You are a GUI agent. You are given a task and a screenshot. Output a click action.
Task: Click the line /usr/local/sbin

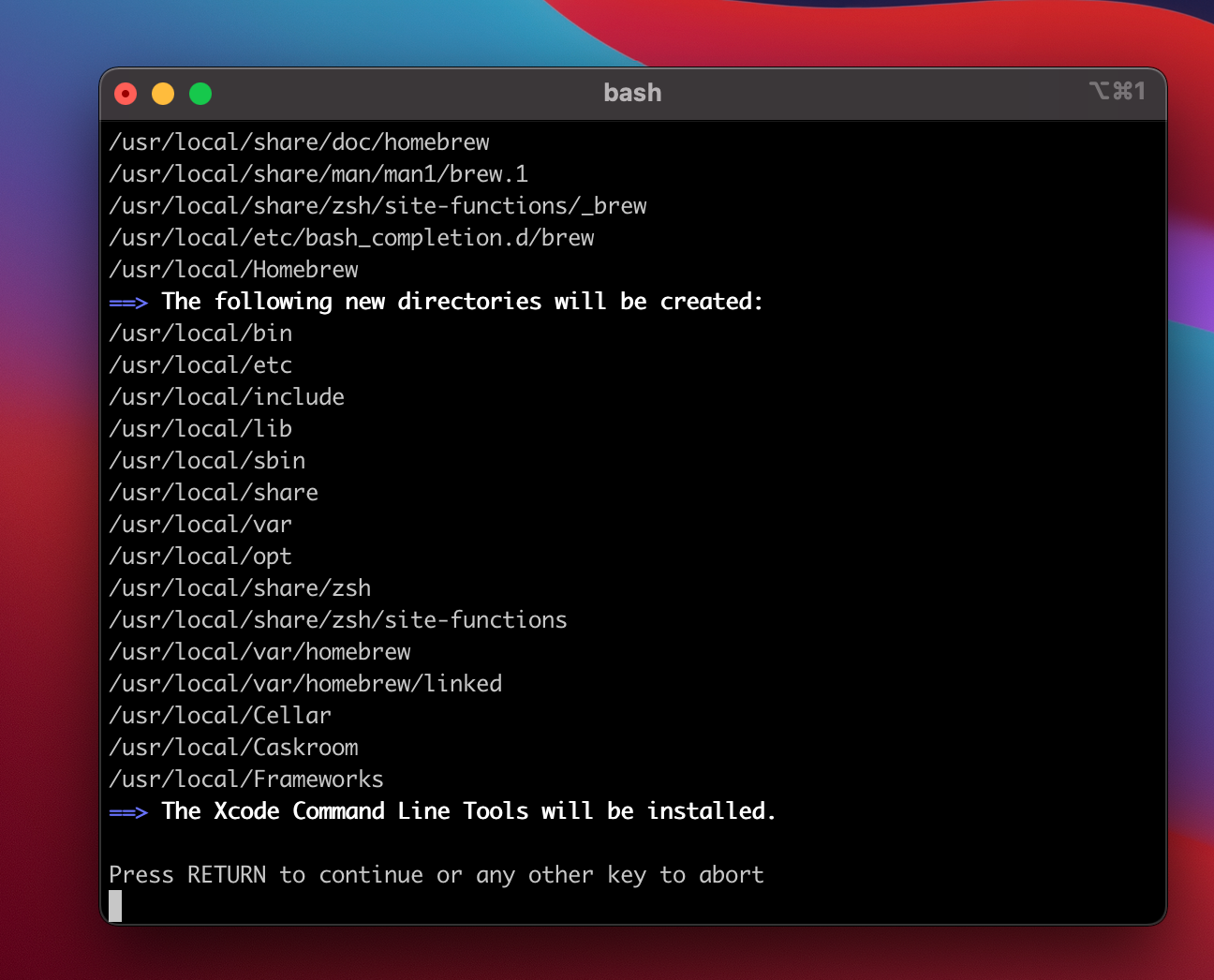(x=207, y=461)
